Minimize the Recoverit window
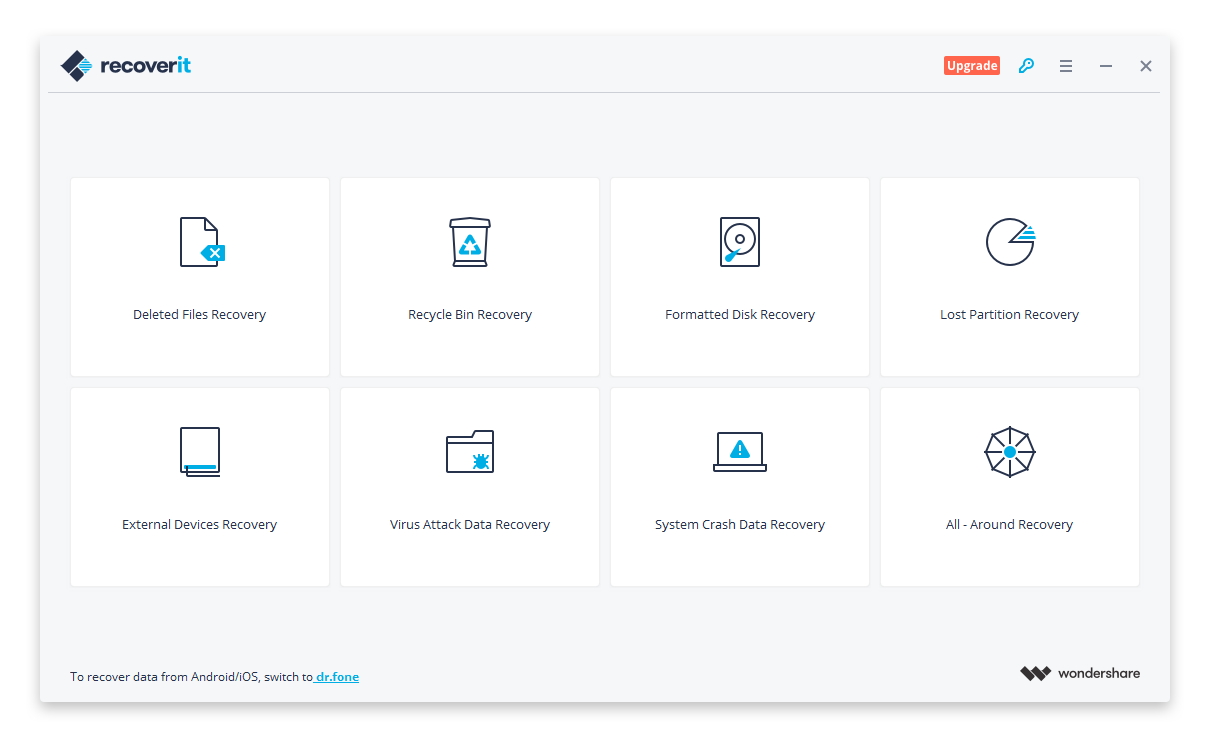Image resolution: width=1210 pixels, height=746 pixels. [x=1106, y=66]
